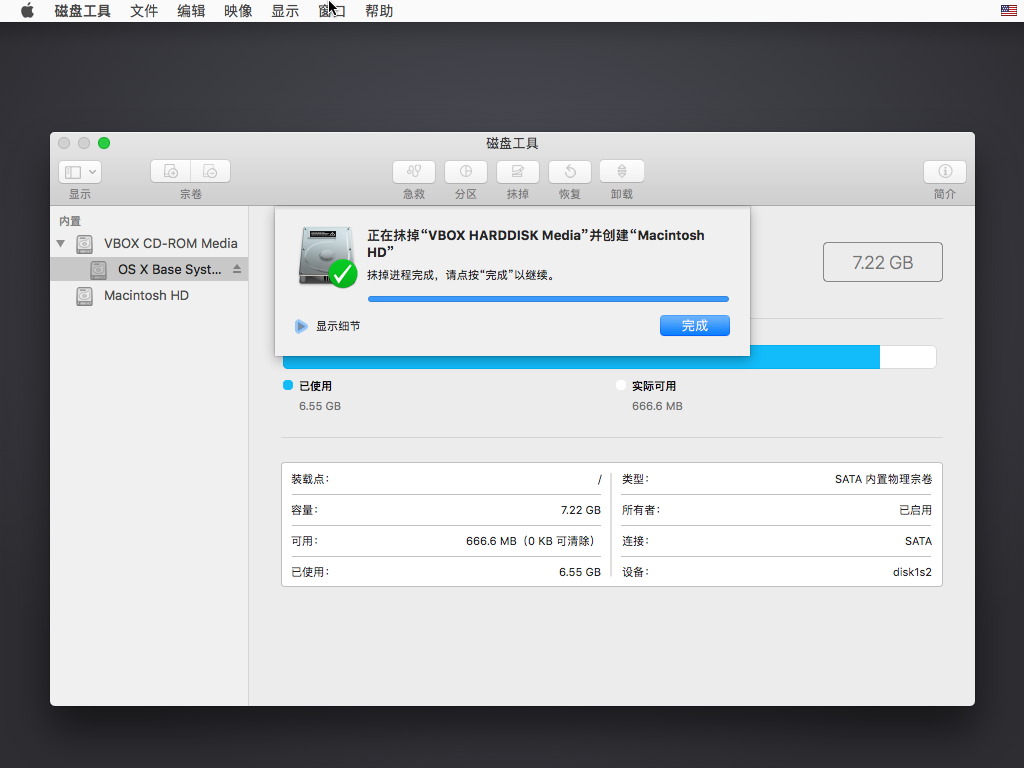Screen dimensions: 1024x768
Task: Collapse the VBOX CD-ROM Media tree
Action: point(61,244)
